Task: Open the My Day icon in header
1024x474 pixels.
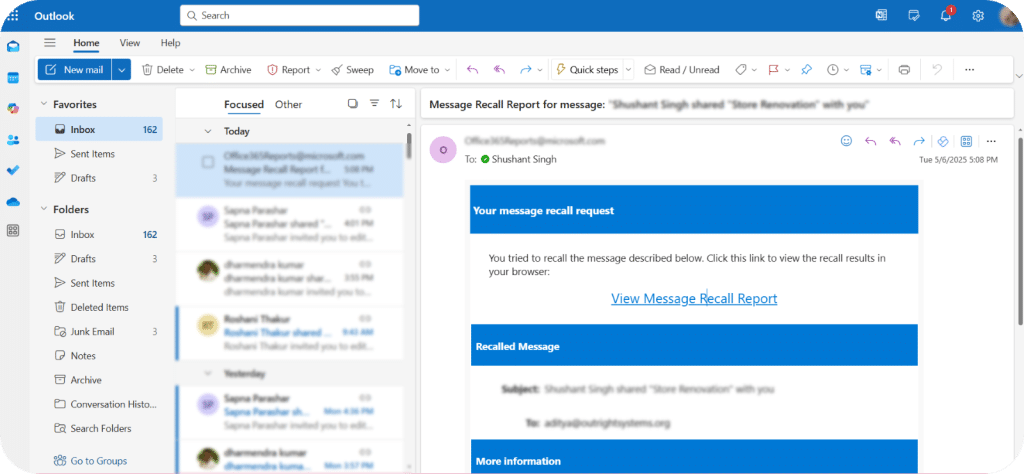Action: (x=914, y=16)
